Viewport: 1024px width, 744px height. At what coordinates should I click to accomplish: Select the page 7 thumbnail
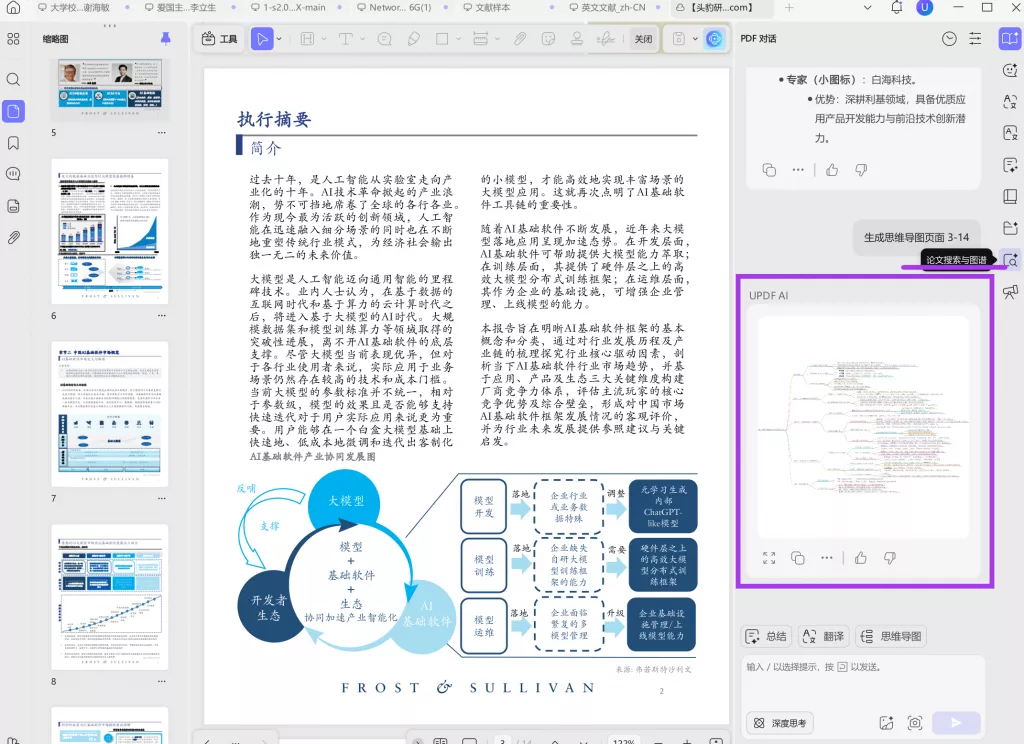pos(110,413)
